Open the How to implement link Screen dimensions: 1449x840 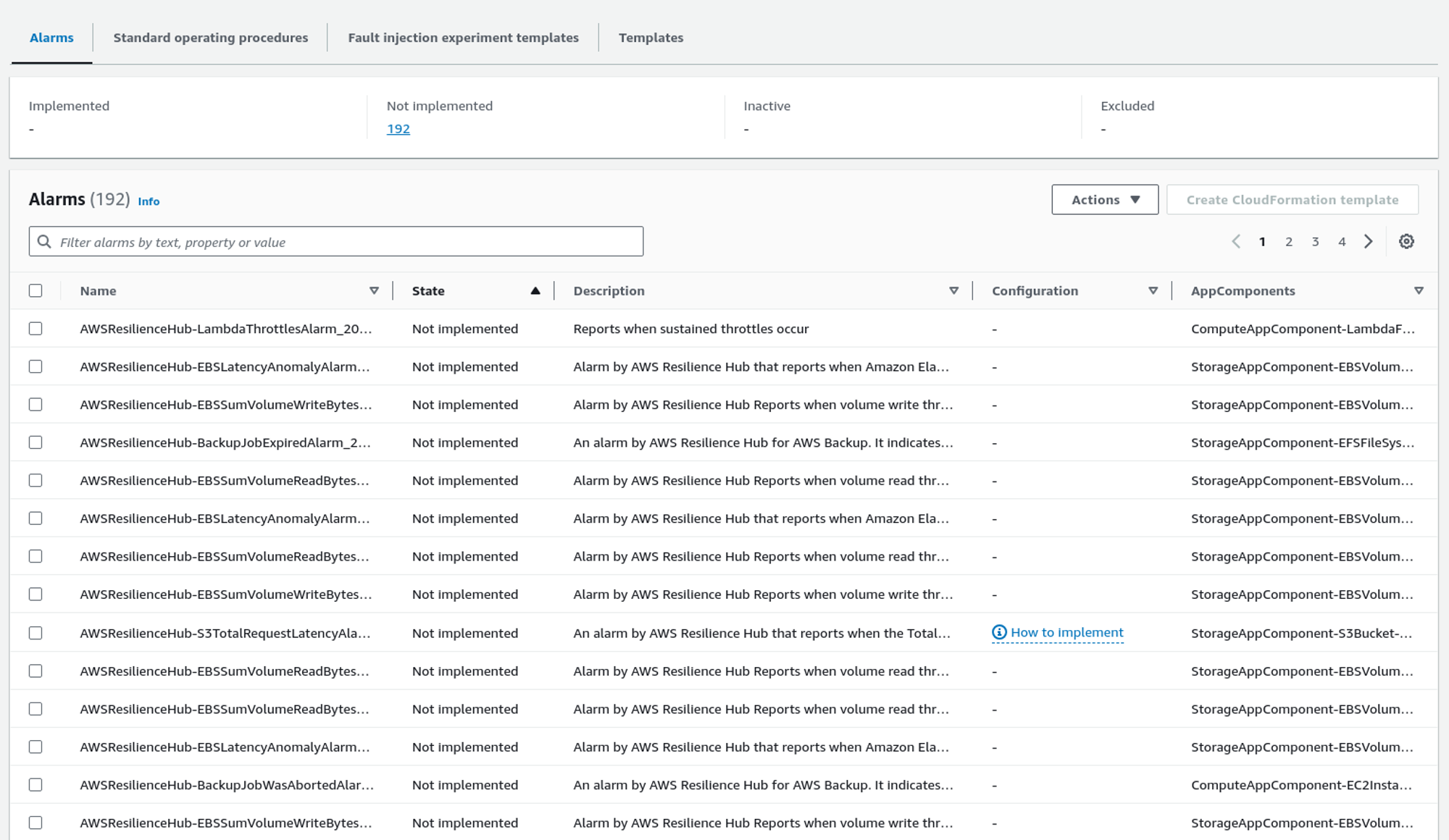click(x=1066, y=633)
